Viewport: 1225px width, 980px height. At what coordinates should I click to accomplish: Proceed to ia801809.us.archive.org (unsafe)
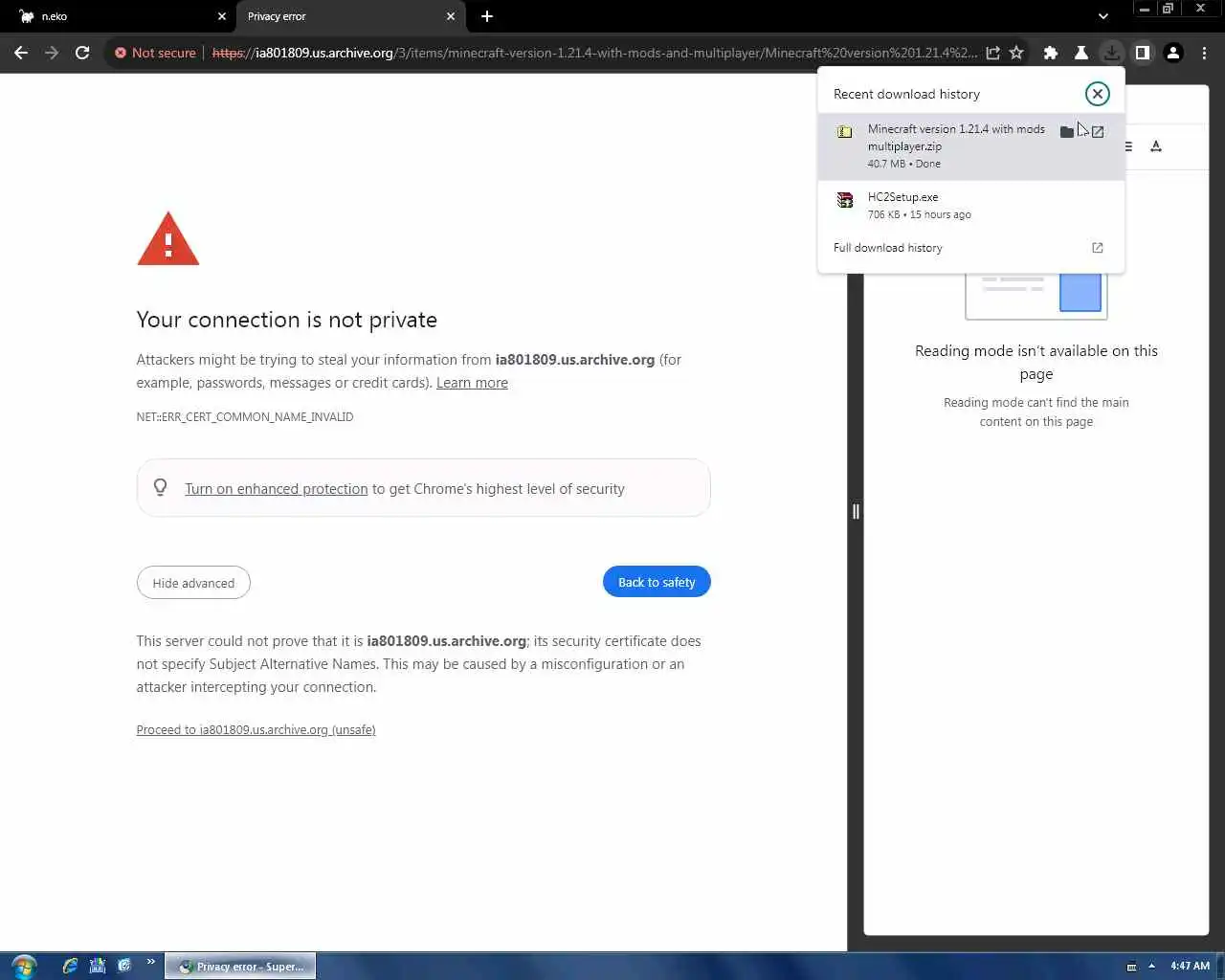pyautogui.click(x=256, y=729)
